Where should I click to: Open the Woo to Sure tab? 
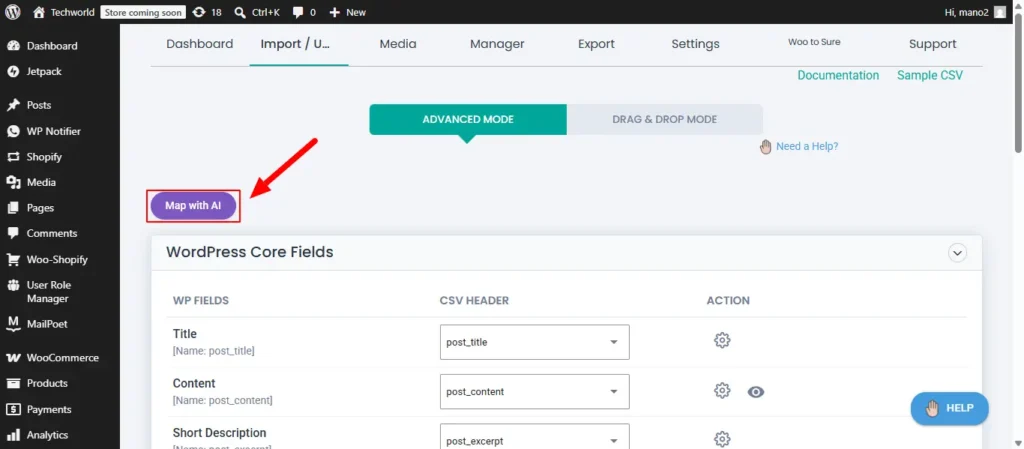[814, 42]
